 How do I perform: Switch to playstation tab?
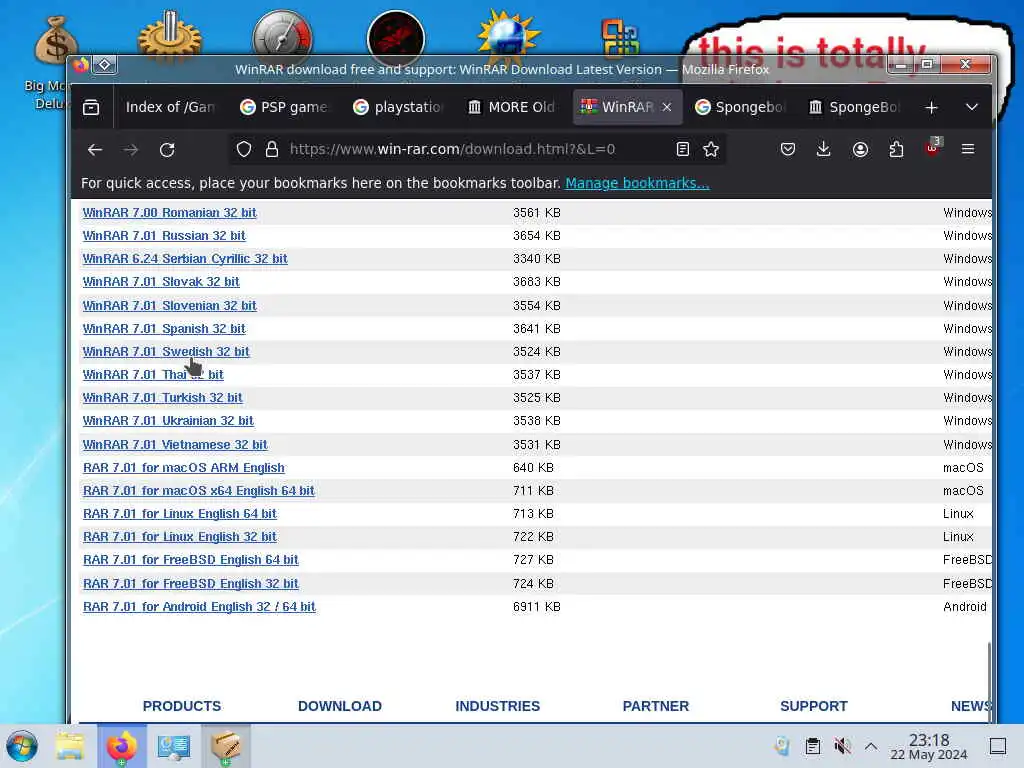(398, 107)
